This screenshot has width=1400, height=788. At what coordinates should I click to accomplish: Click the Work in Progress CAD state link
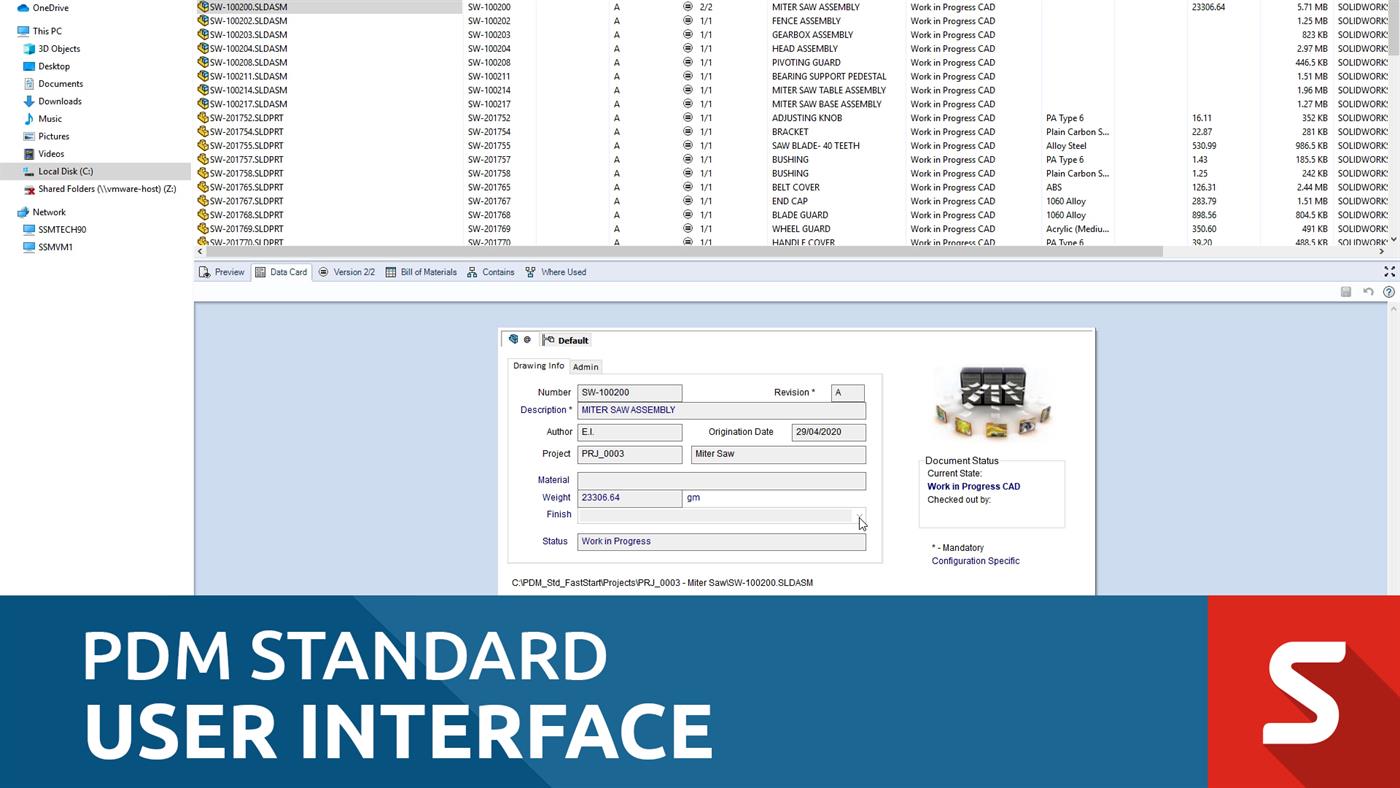pos(972,486)
